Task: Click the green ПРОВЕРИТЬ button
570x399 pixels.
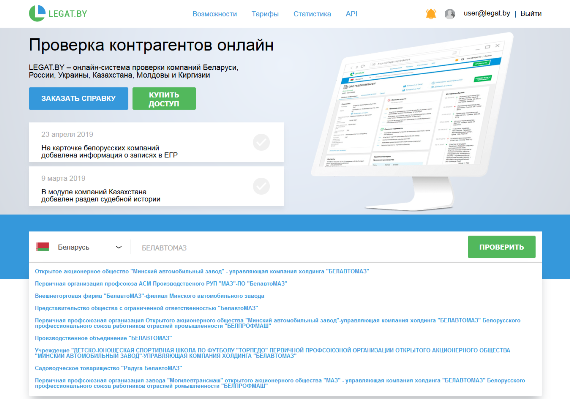Action: coord(502,247)
